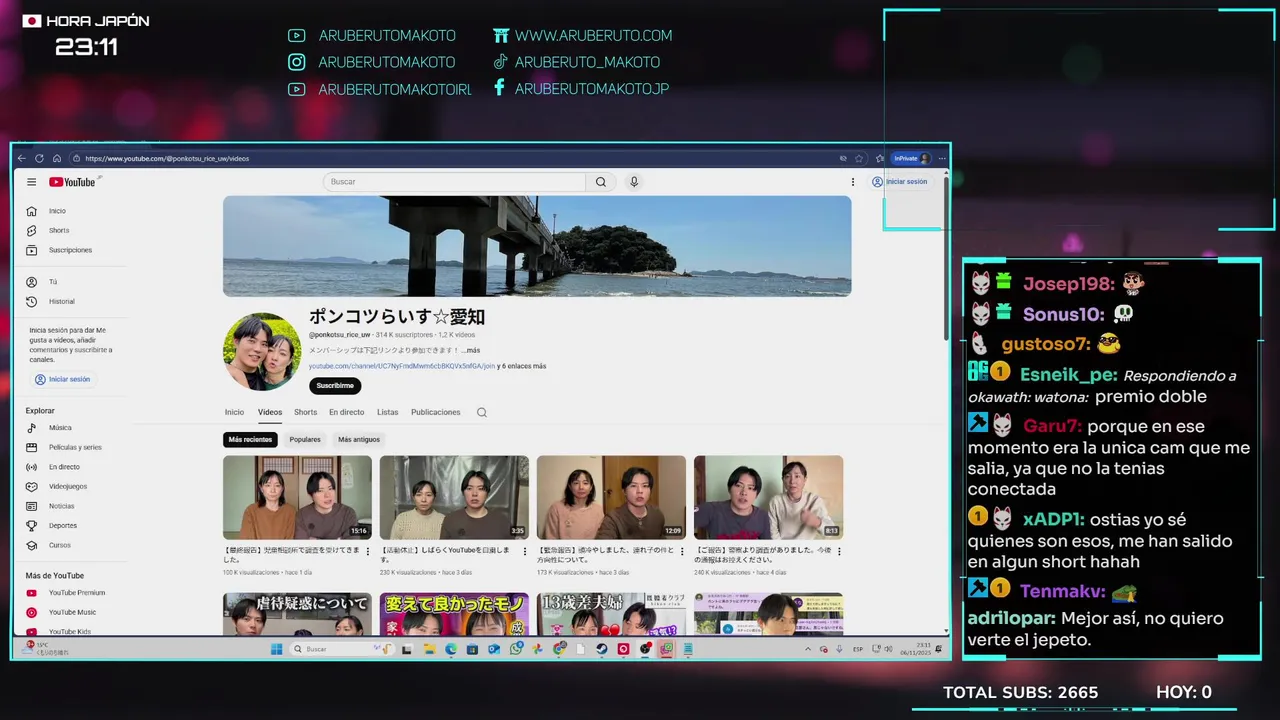Click the search magnifier button on YouTube
Viewport: 1280px width, 720px height.
[x=601, y=182]
